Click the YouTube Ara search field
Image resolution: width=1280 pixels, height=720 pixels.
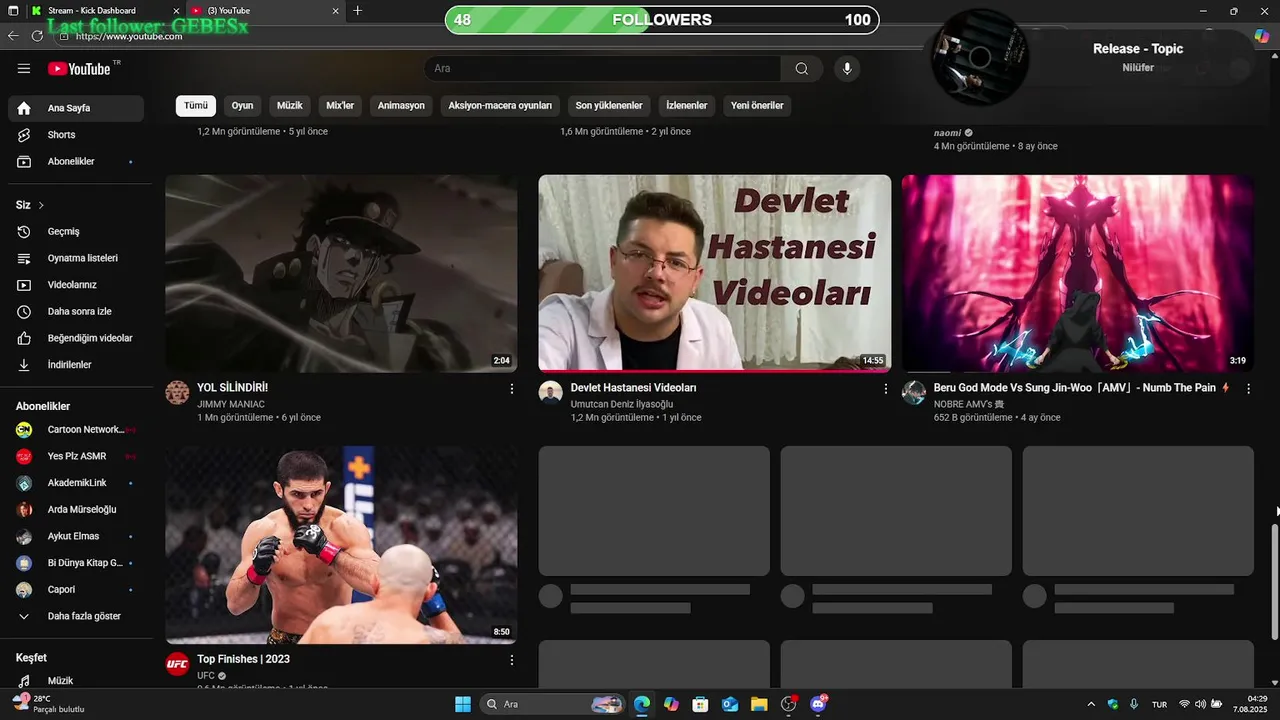click(x=603, y=69)
